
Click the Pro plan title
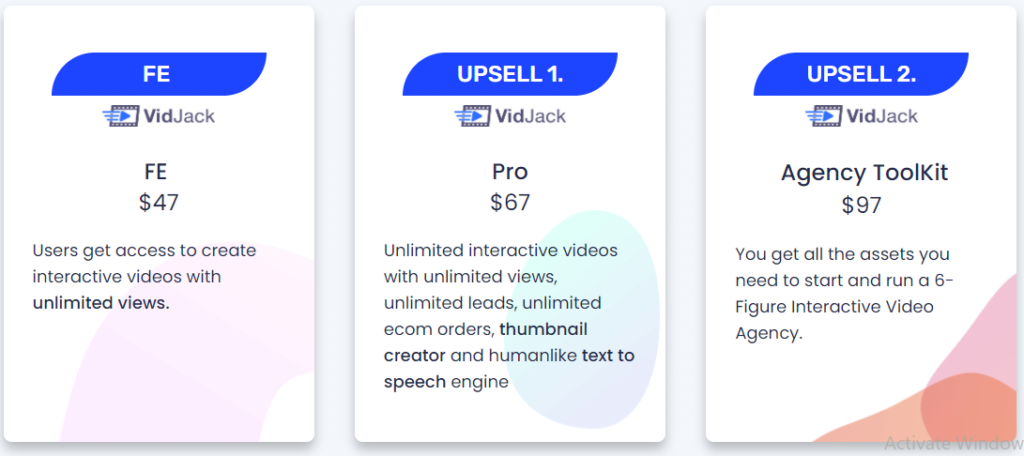(x=510, y=172)
